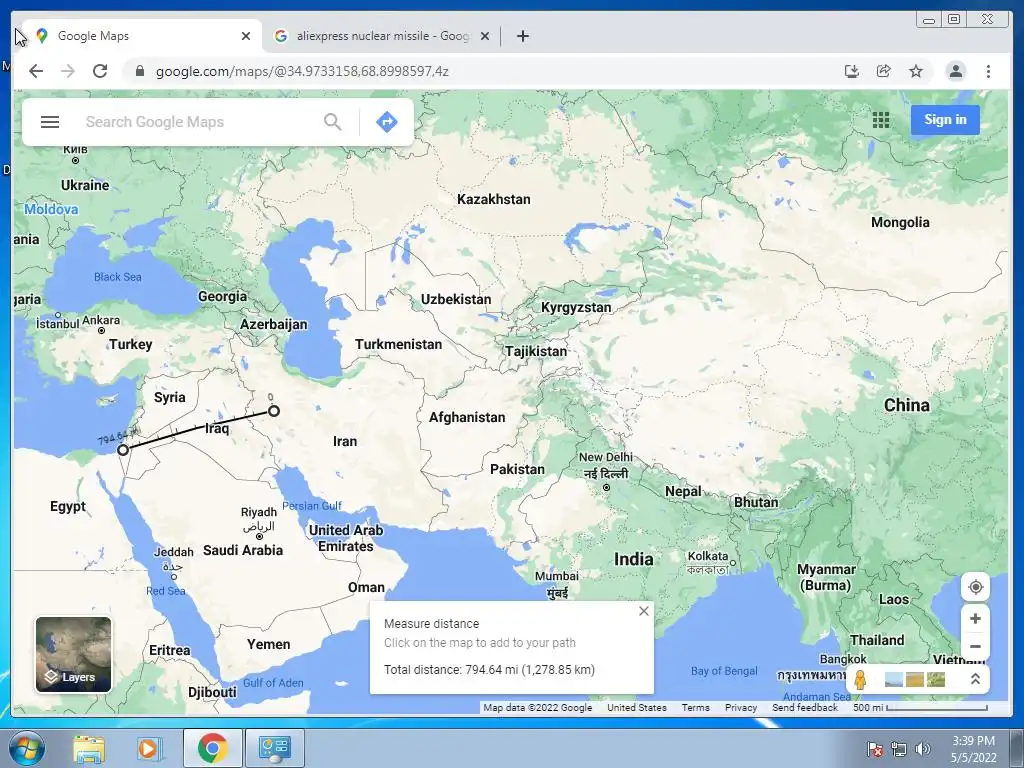
Task: Click the Afghanistan label
Action: coord(467,417)
